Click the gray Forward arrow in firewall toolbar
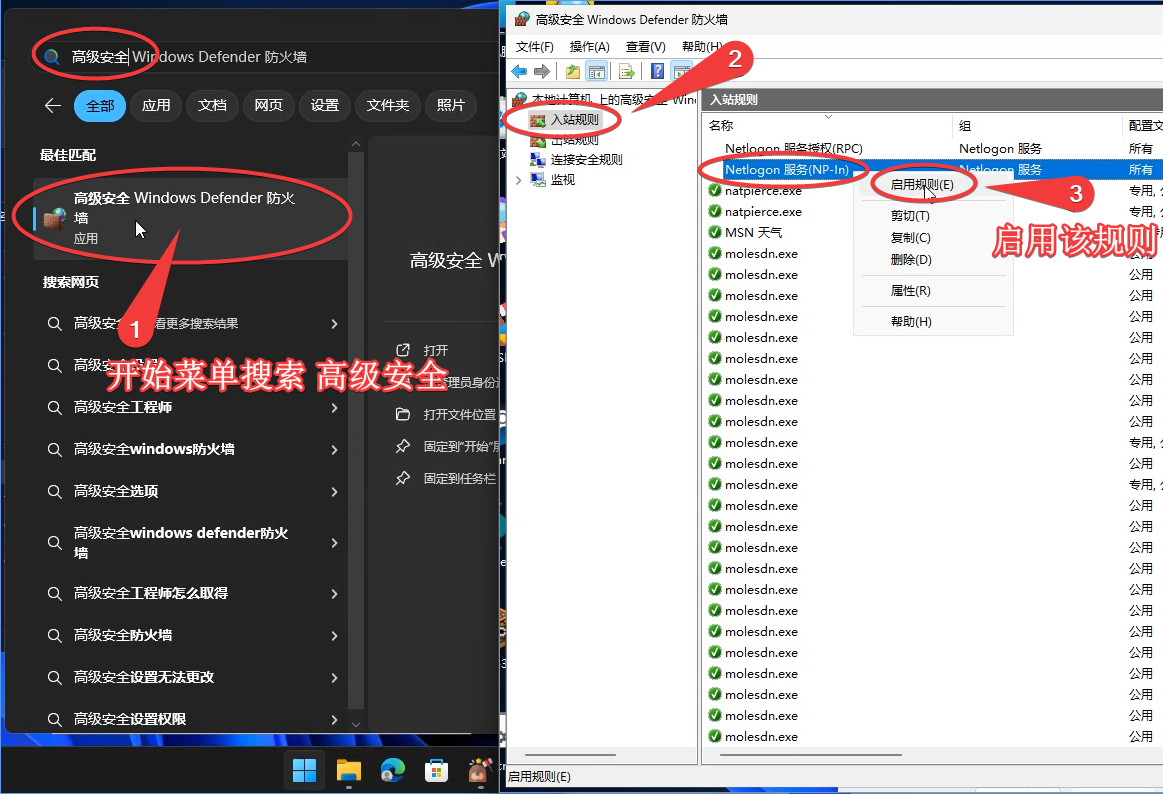 point(542,71)
